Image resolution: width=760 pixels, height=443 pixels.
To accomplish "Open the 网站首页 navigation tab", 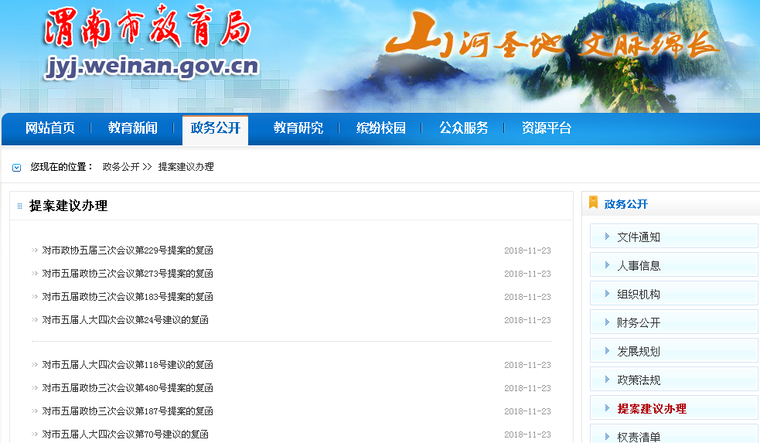I will coord(50,128).
